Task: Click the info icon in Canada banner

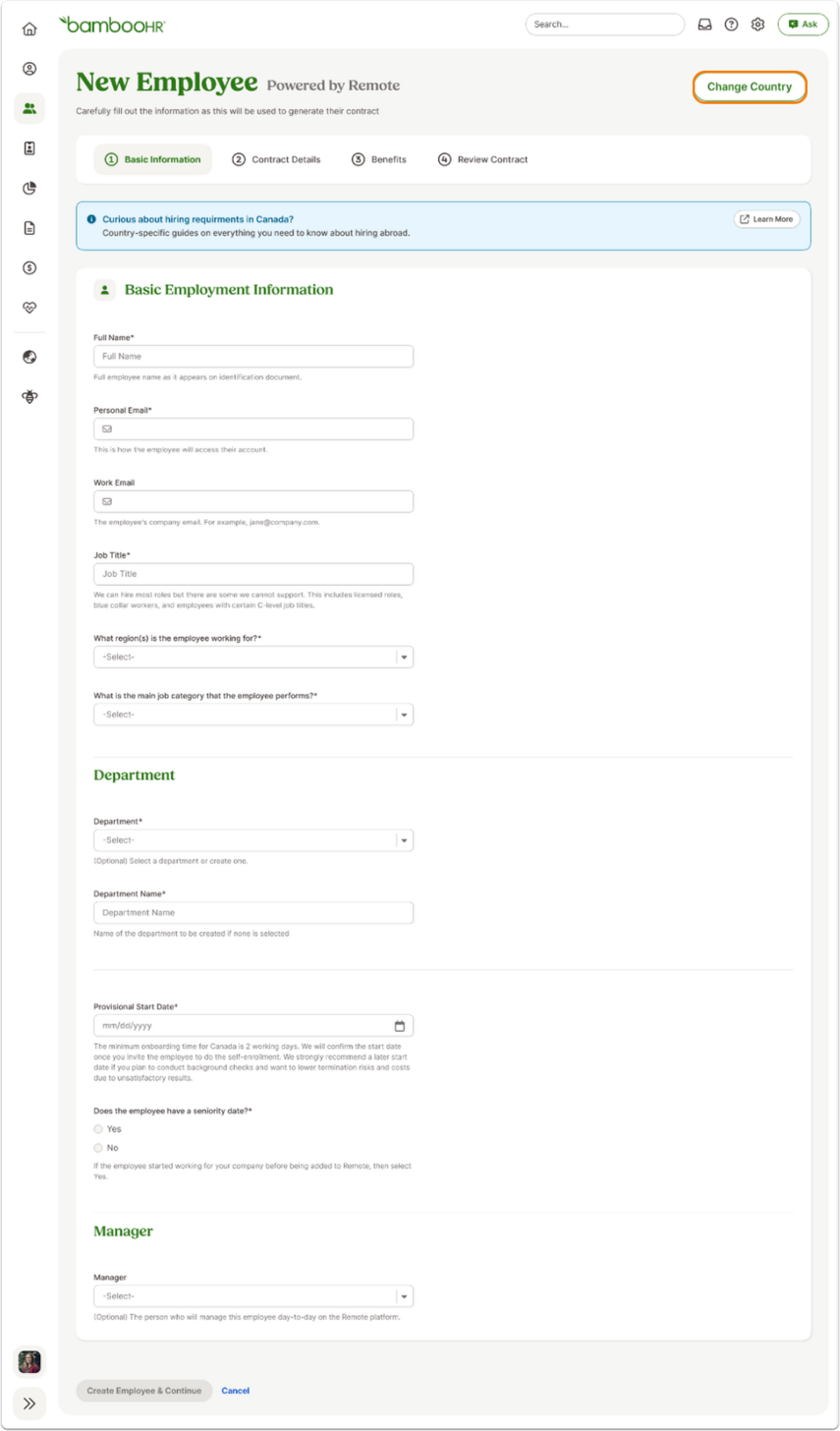Action: pos(91,219)
